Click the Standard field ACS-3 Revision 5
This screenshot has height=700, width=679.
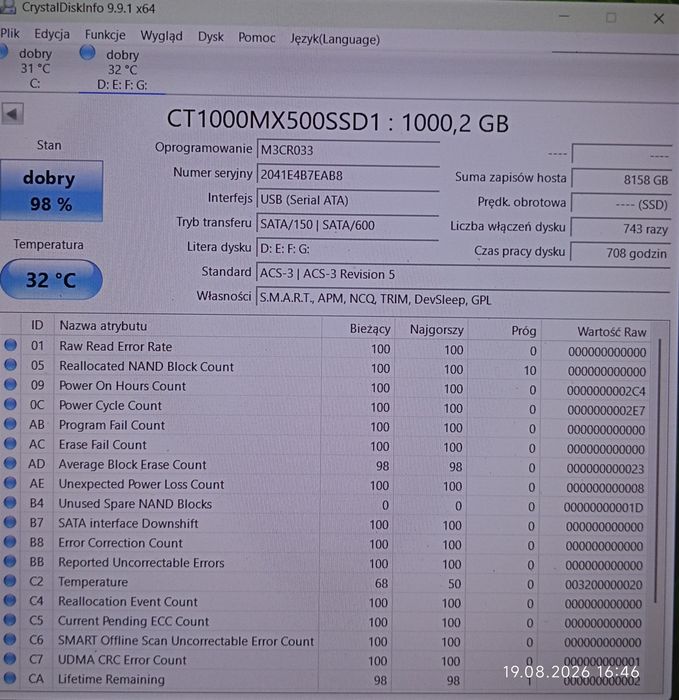(x=463, y=274)
